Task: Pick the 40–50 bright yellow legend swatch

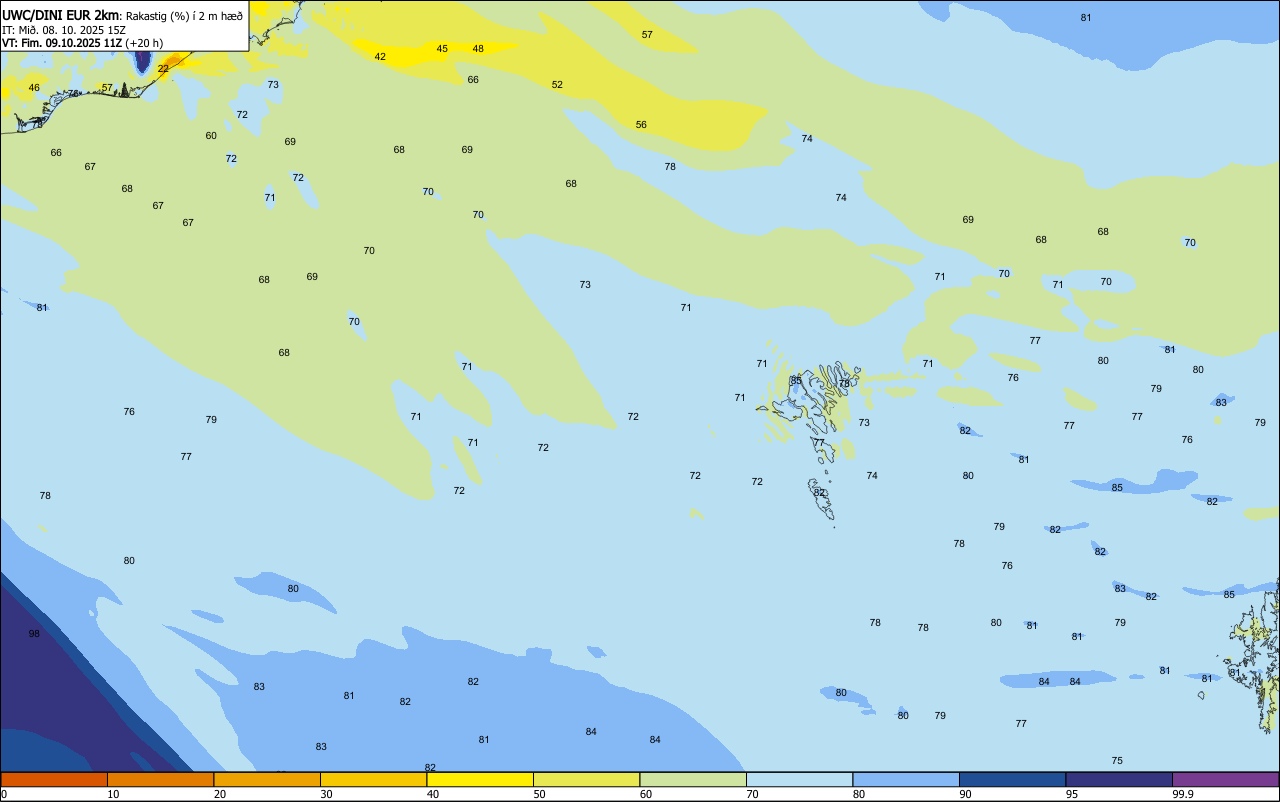Action: click(480, 780)
